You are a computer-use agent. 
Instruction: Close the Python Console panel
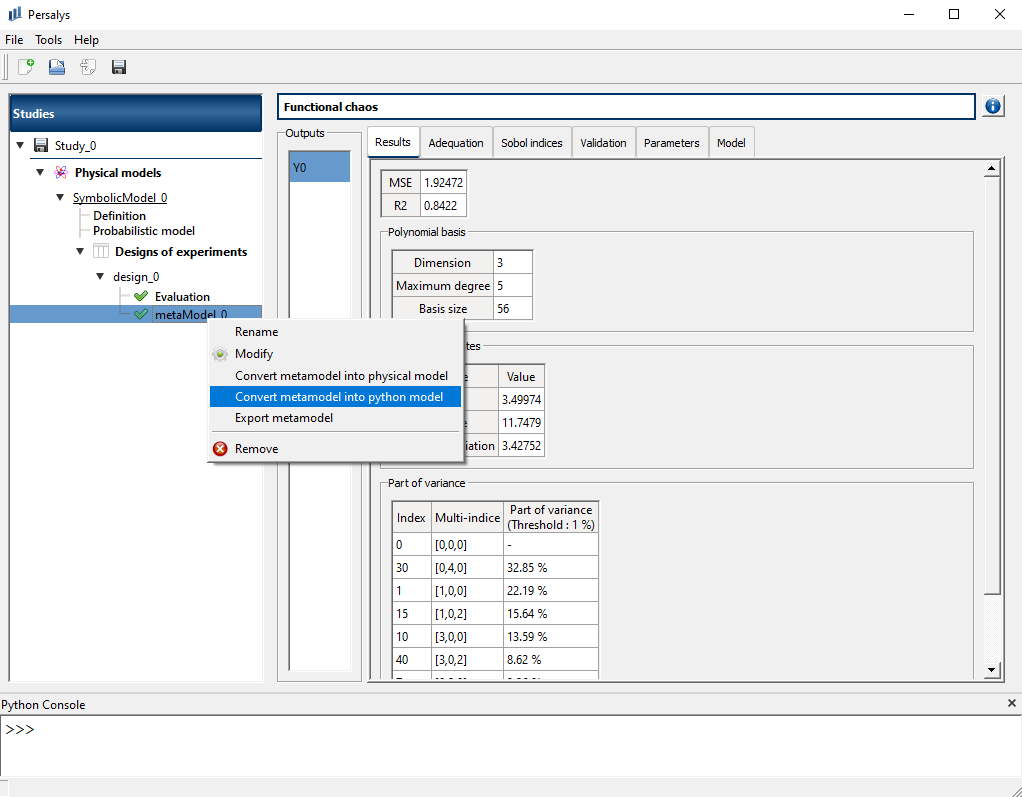tap(1011, 704)
